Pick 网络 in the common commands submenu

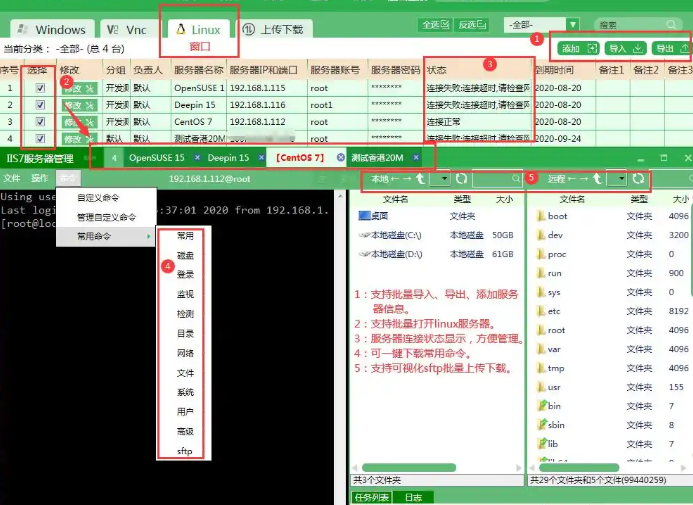185,353
